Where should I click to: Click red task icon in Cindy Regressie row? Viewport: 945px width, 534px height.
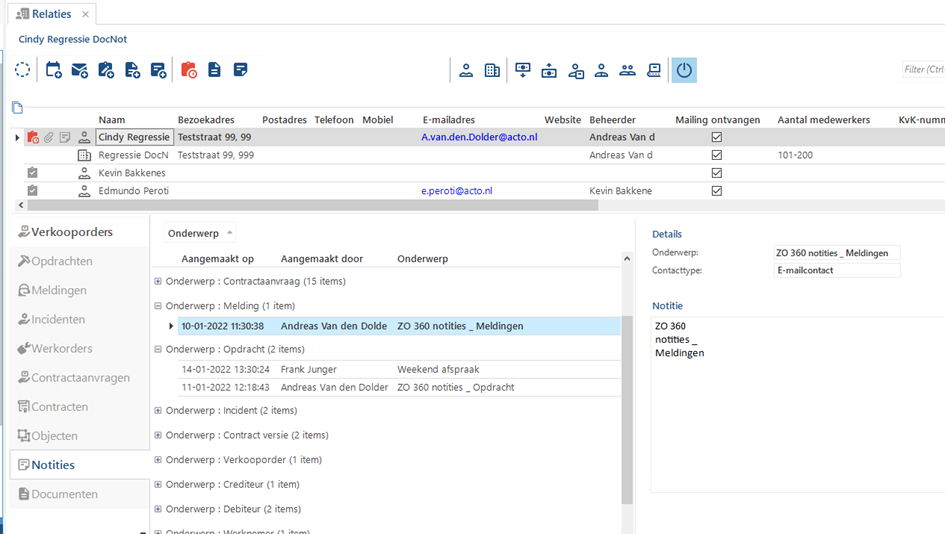click(33, 137)
